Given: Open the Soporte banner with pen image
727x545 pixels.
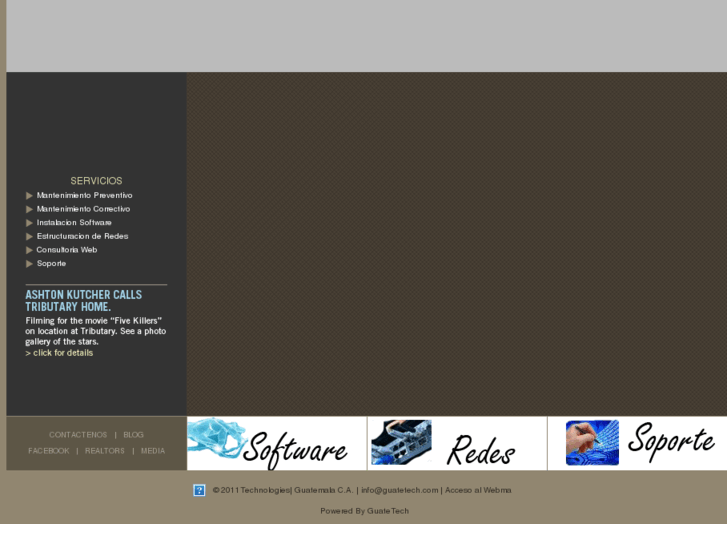Looking at the screenshot, I should (638, 443).
